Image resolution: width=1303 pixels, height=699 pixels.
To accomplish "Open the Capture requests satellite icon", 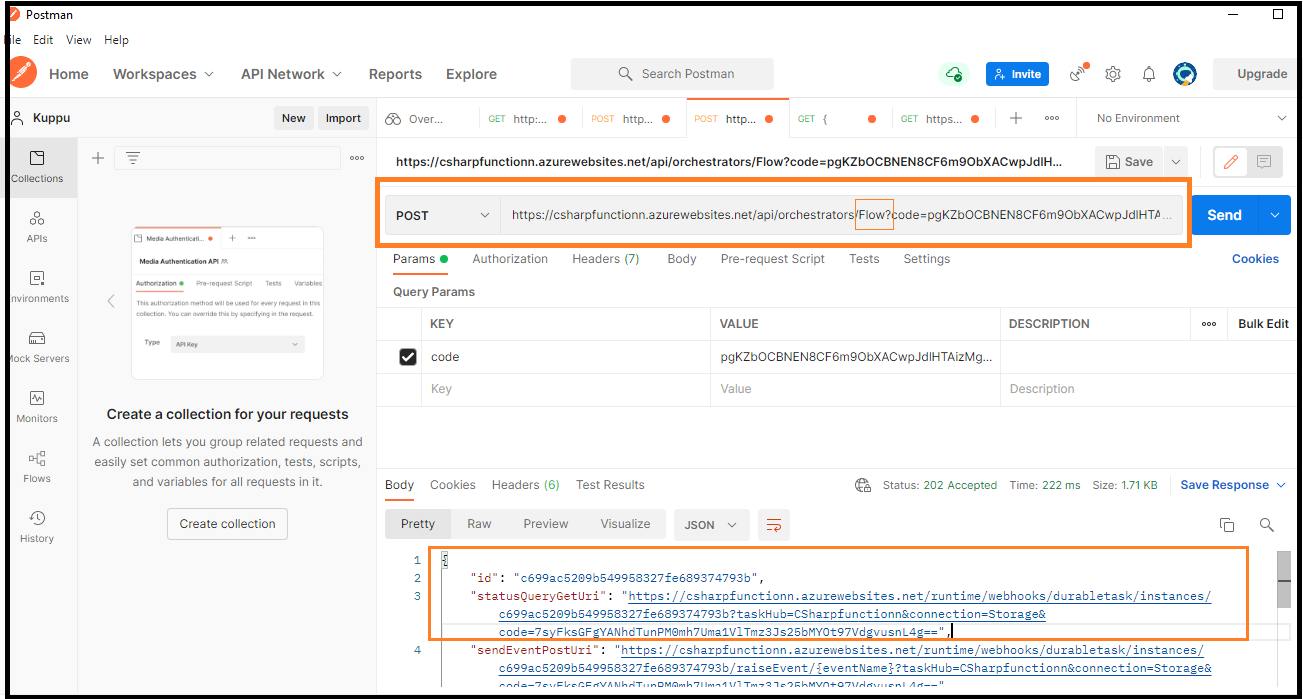I will click(1078, 74).
